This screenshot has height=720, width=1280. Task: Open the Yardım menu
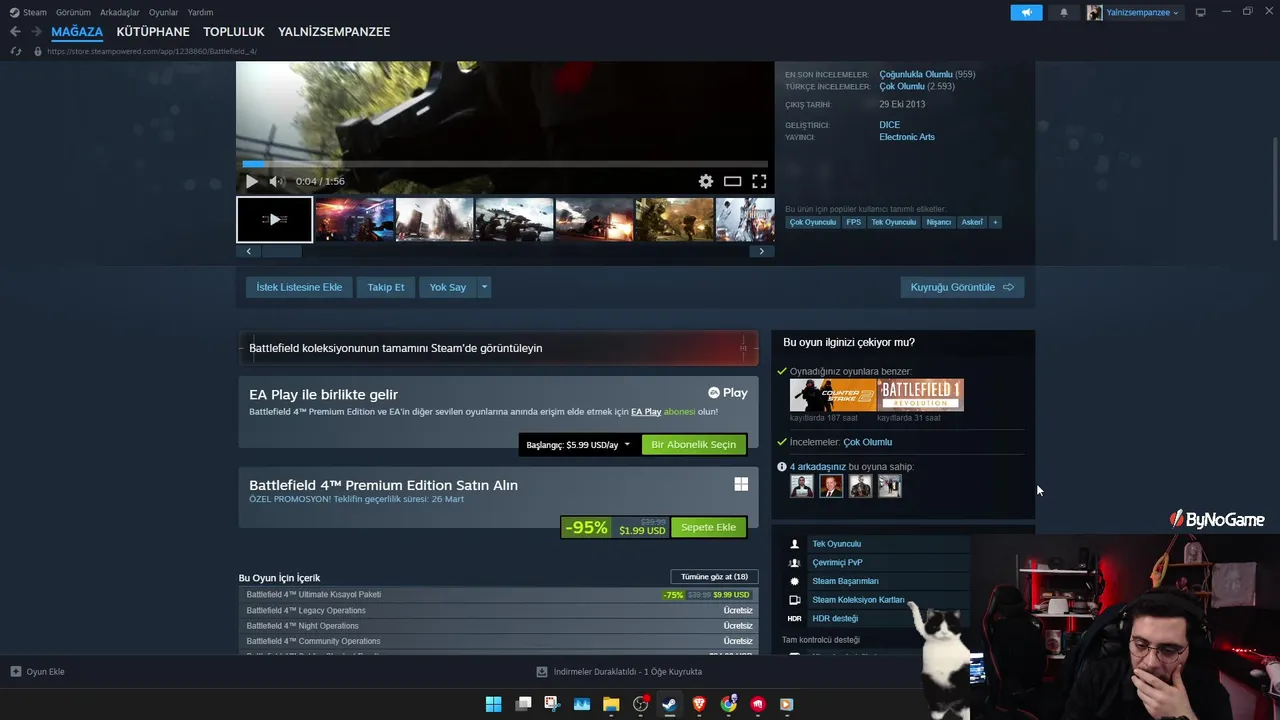200,13
